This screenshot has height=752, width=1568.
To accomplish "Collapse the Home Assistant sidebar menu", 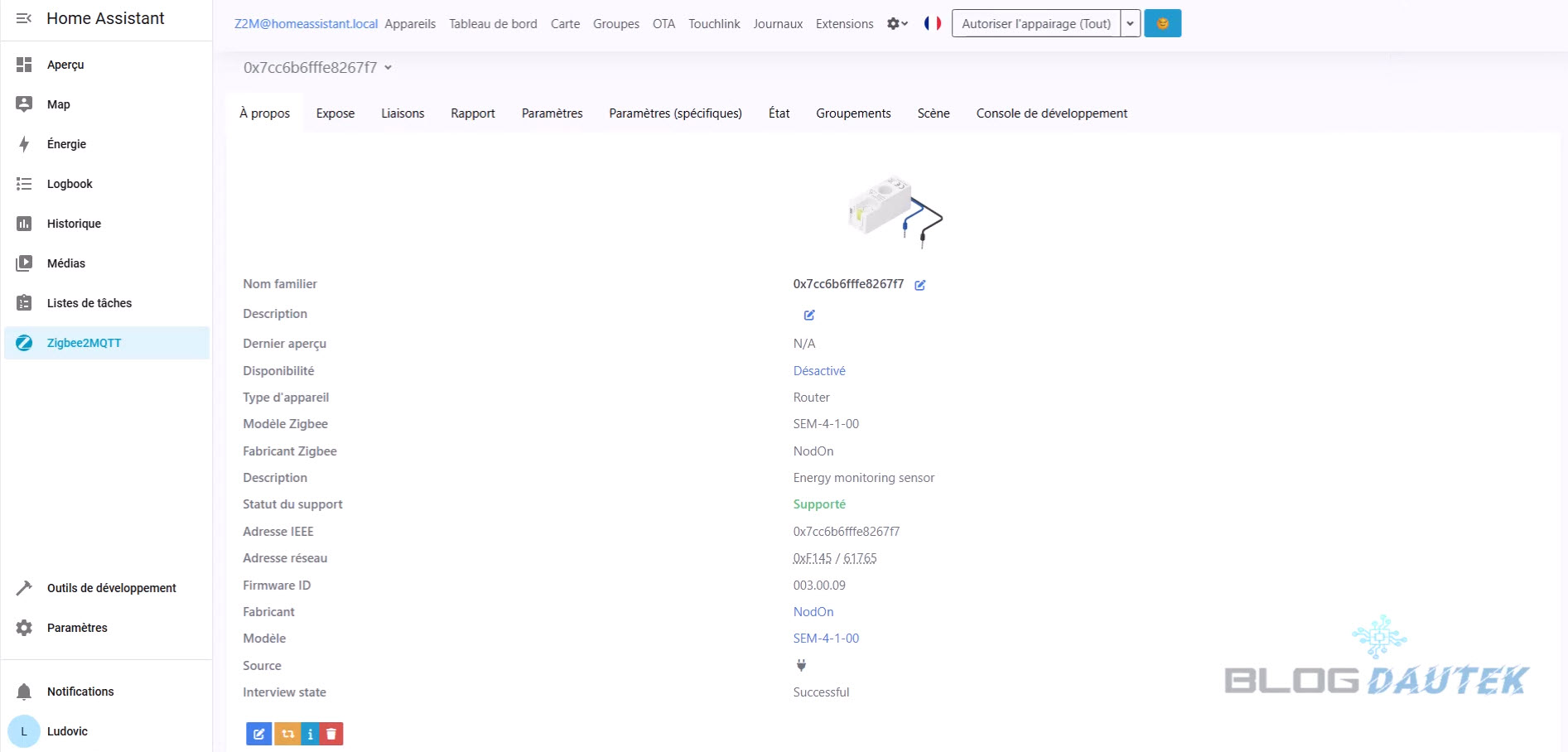I will pos(24,18).
